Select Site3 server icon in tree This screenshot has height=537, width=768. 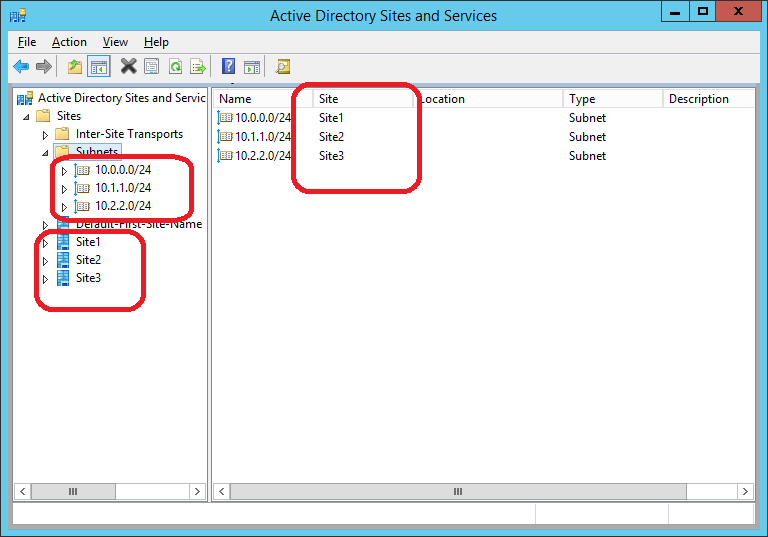click(63, 278)
